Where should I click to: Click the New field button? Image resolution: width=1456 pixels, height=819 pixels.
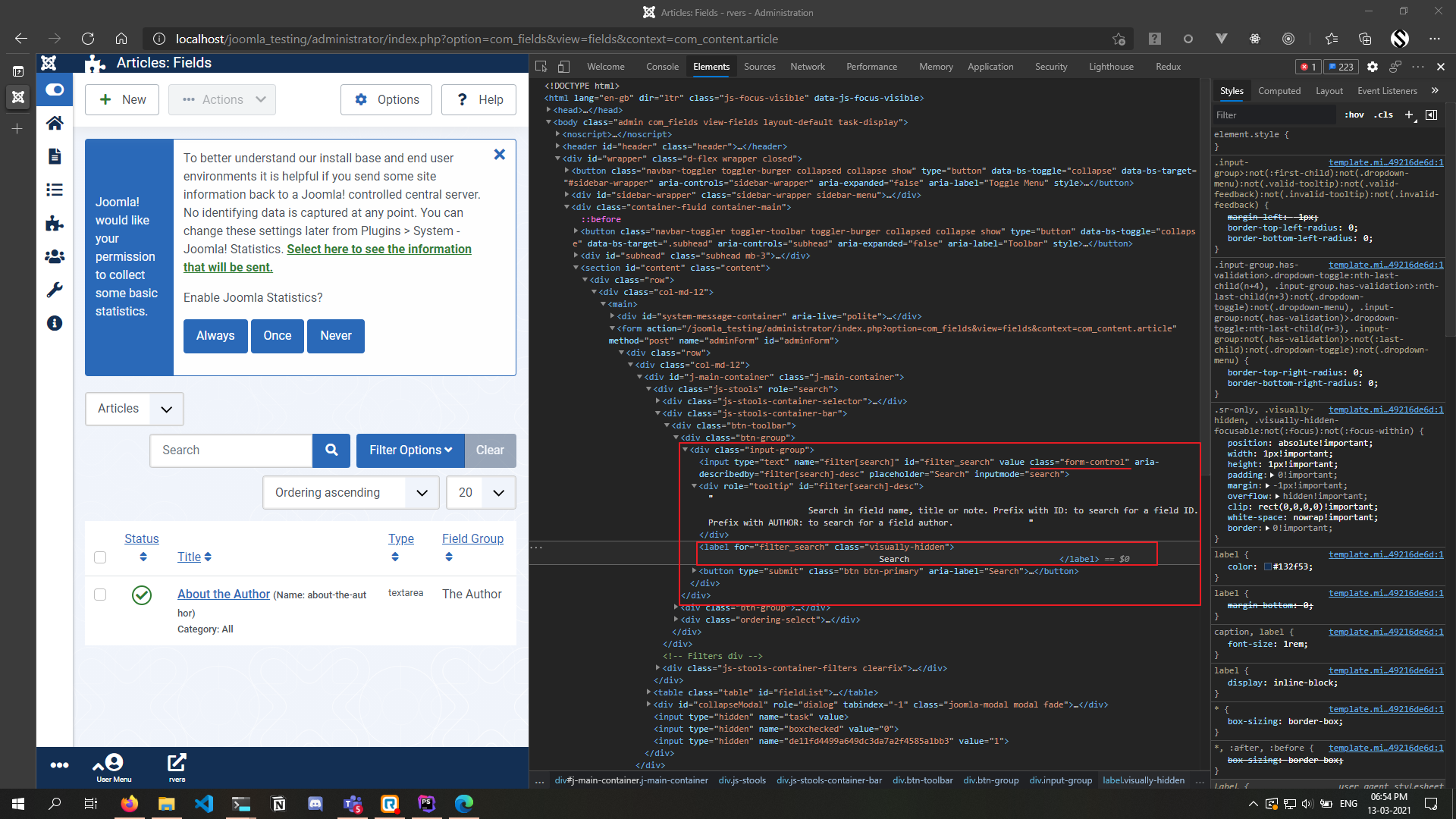[122, 99]
